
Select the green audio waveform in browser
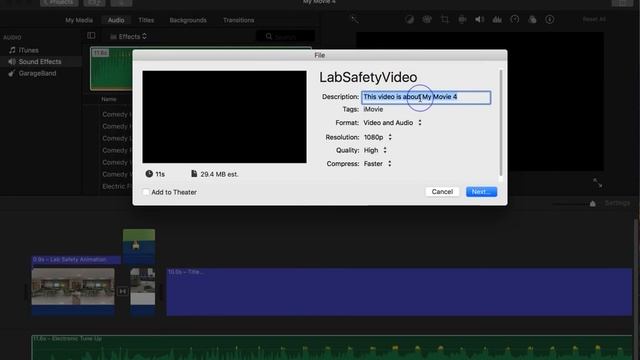tap(111, 68)
